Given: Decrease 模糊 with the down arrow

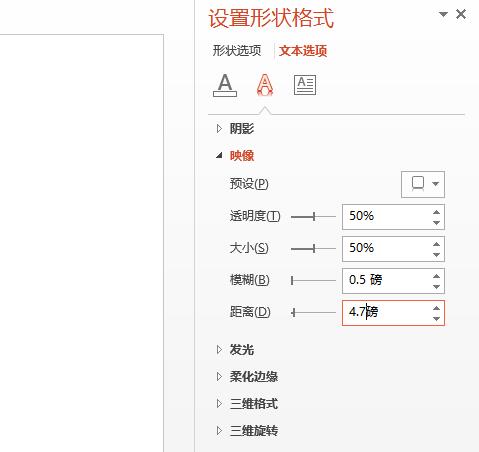Looking at the screenshot, I should pos(437,286).
